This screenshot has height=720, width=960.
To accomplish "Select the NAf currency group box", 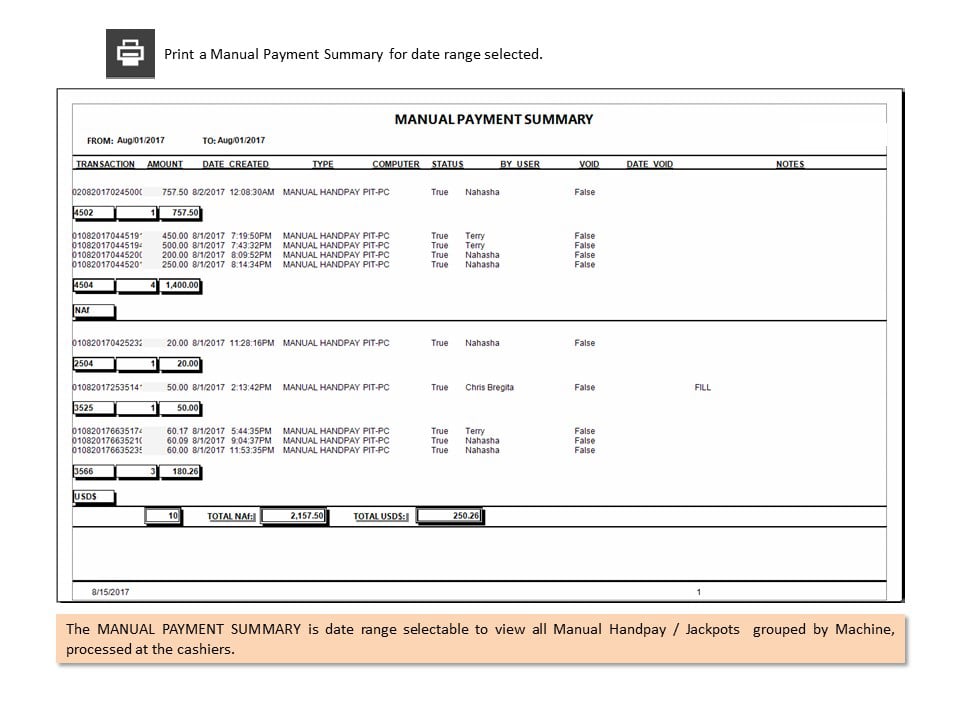I will pos(94,311).
